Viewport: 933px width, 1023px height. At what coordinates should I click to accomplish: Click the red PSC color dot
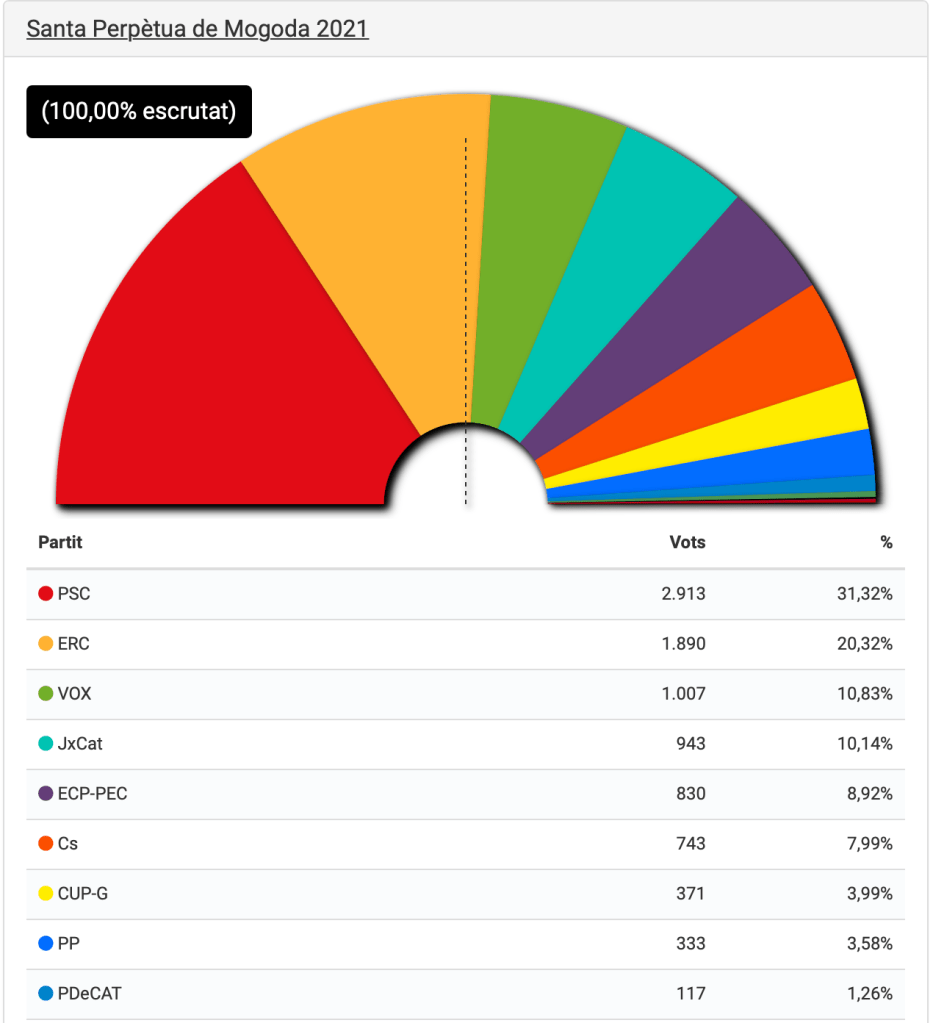coord(45,594)
